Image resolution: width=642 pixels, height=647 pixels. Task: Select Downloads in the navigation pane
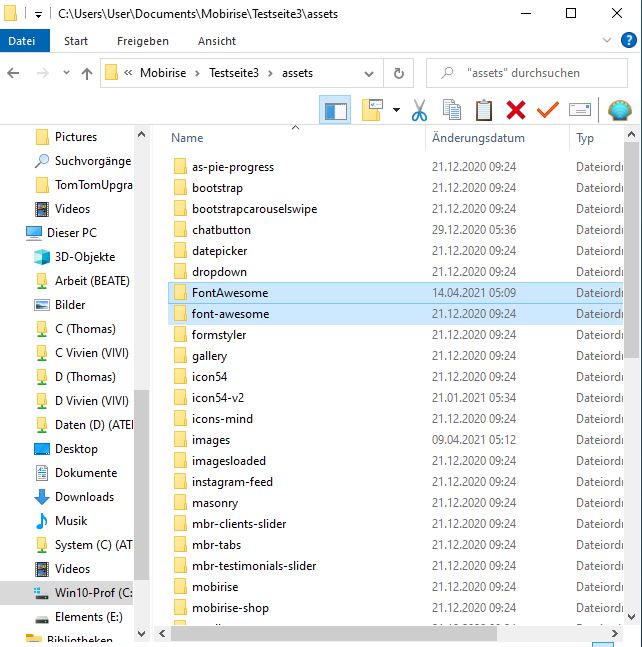[x=84, y=497]
